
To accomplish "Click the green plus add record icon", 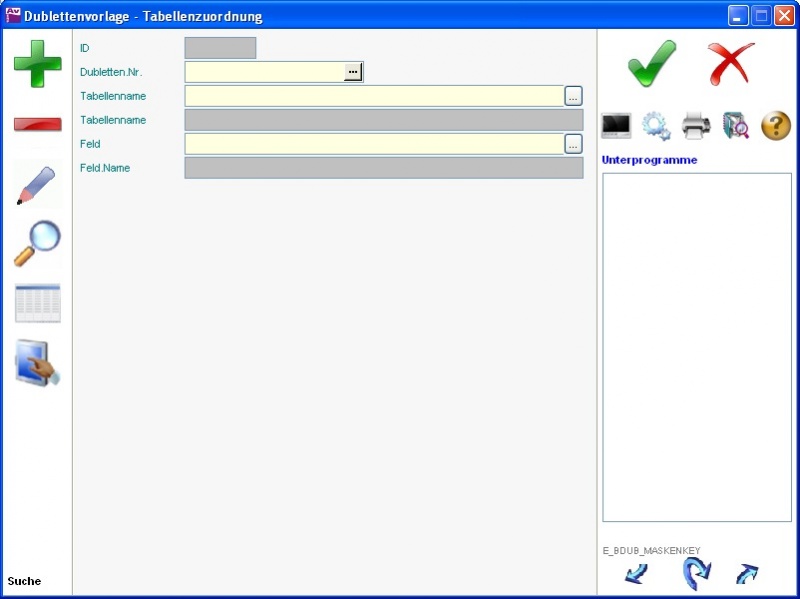I will tap(37, 64).
